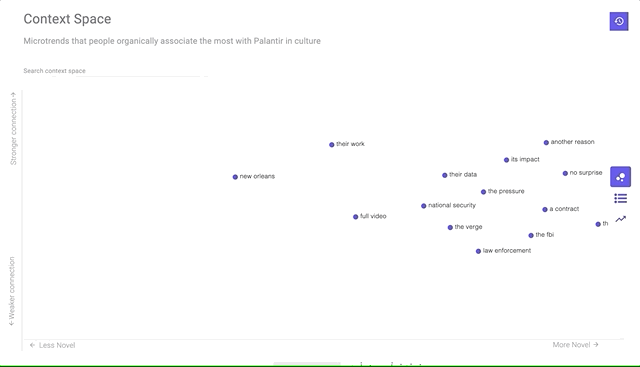Viewport: 640px width, 367px height.
Task: Select the 'full video' data point
Action: pos(356,217)
